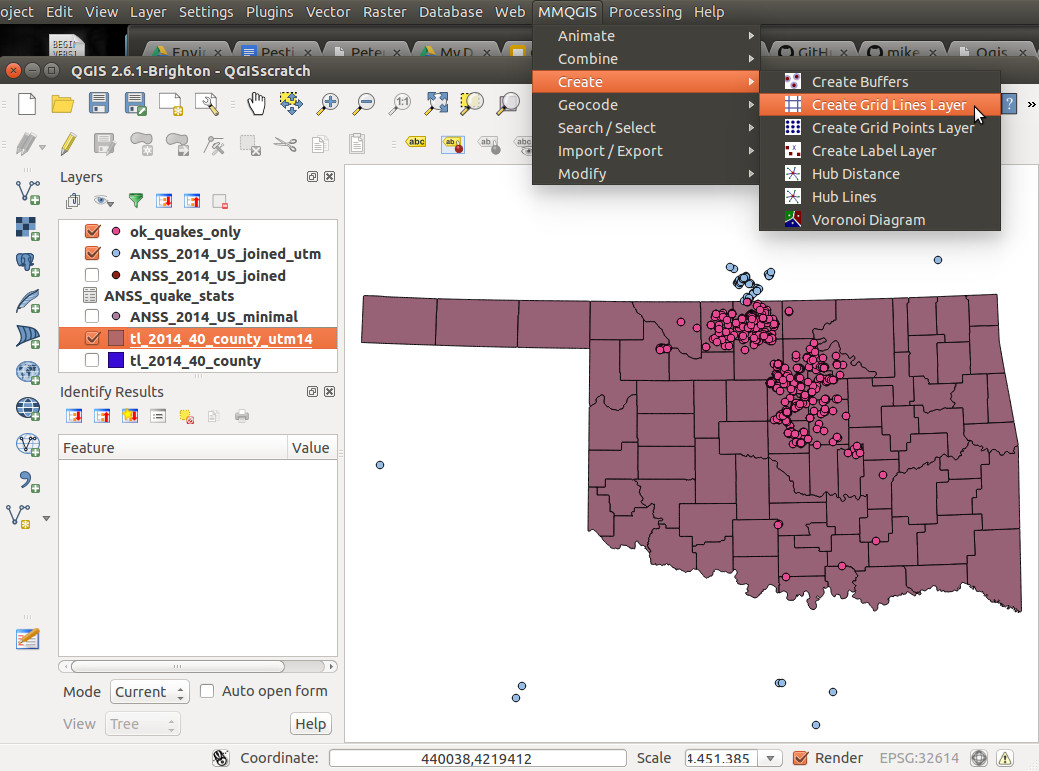This screenshot has height=771, width=1039.
Task: Choose Voronoi Diagram menu item
Action: coord(880,220)
